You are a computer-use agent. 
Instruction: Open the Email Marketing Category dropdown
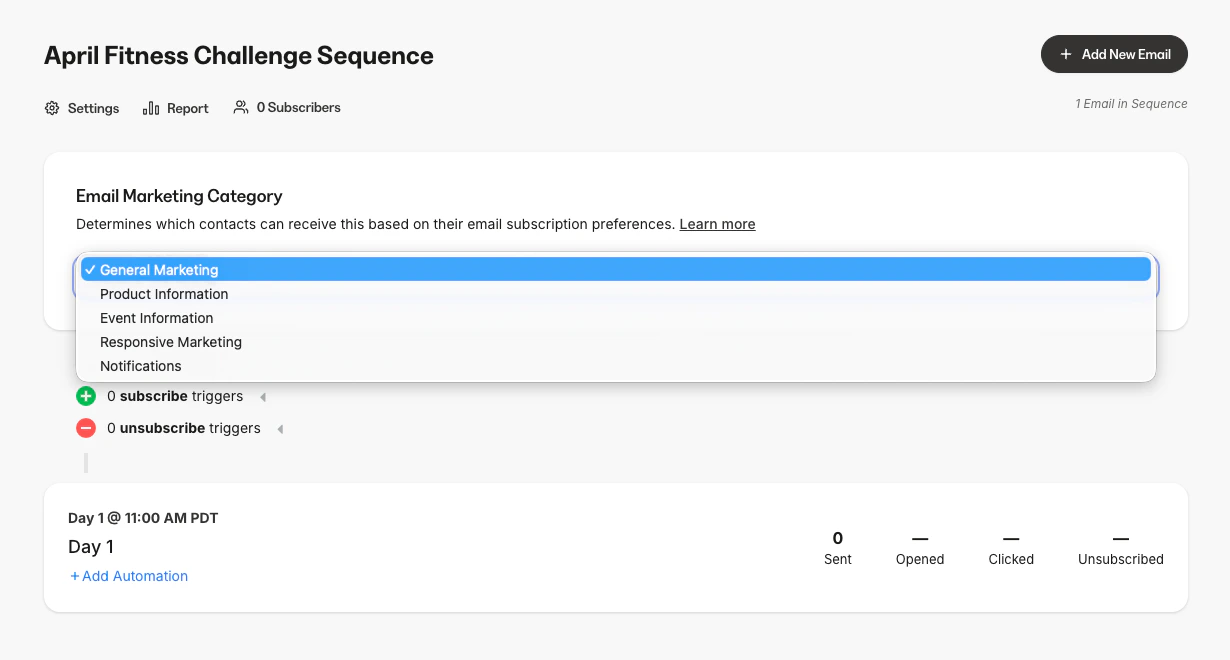tap(615, 279)
